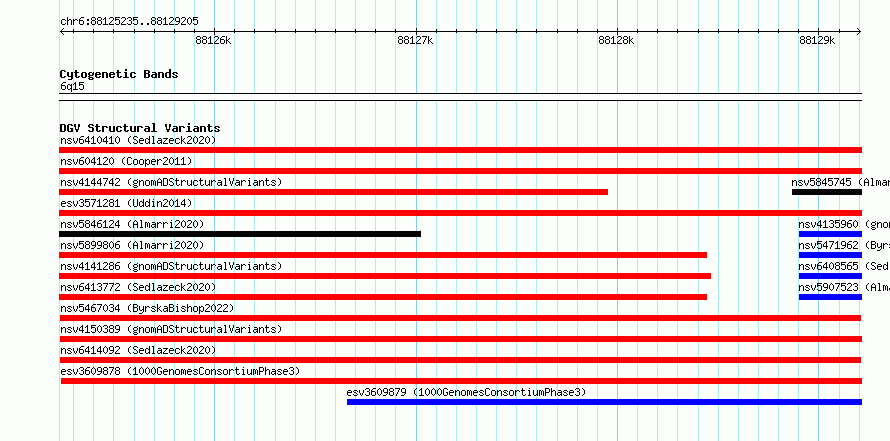
Task: Click the red bar under nsv6413772
Action: [x=383, y=297]
